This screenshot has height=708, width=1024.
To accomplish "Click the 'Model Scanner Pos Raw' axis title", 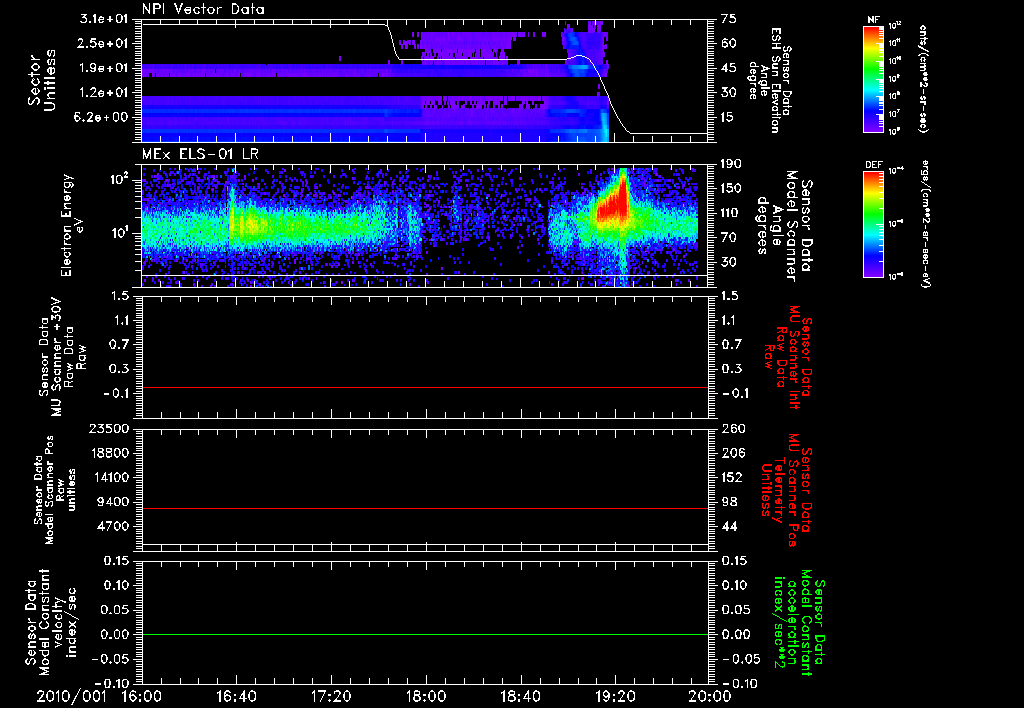I will [55, 490].
